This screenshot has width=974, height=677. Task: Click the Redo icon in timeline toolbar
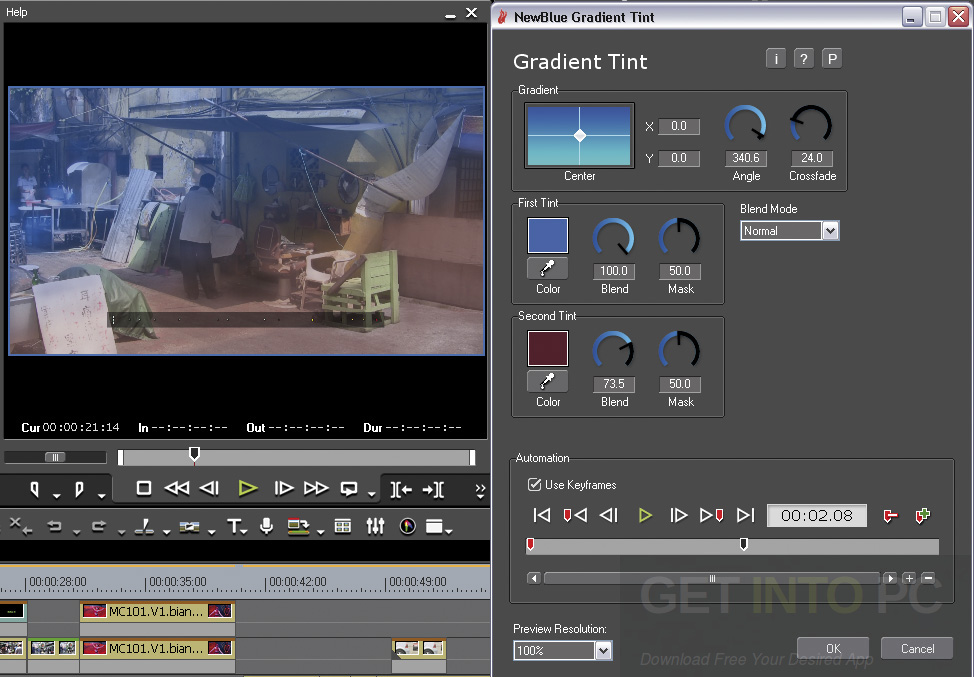(x=99, y=527)
